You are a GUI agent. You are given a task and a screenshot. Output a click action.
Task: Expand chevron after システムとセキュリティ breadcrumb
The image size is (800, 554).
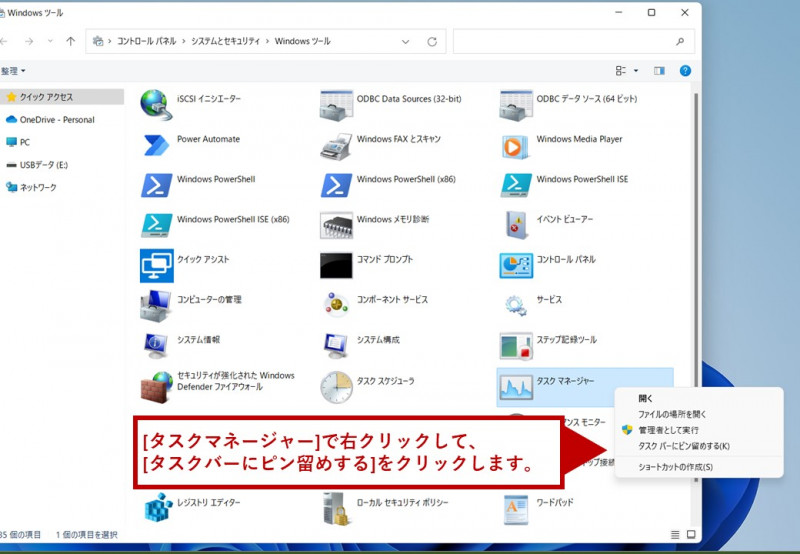coord(267,41)
